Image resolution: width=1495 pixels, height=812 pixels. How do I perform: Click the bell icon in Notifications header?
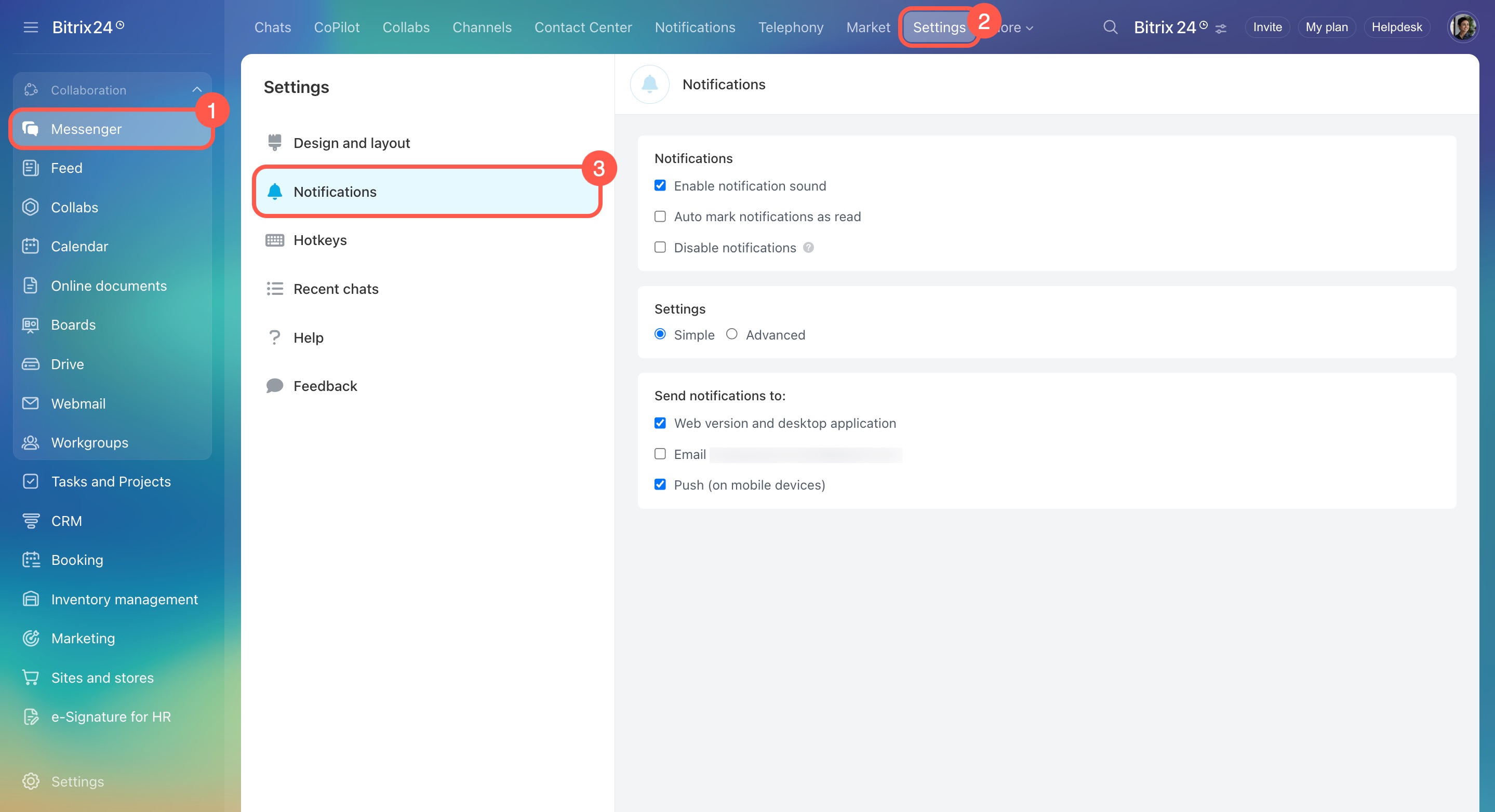pyautogui.click(x=649, y=84)
